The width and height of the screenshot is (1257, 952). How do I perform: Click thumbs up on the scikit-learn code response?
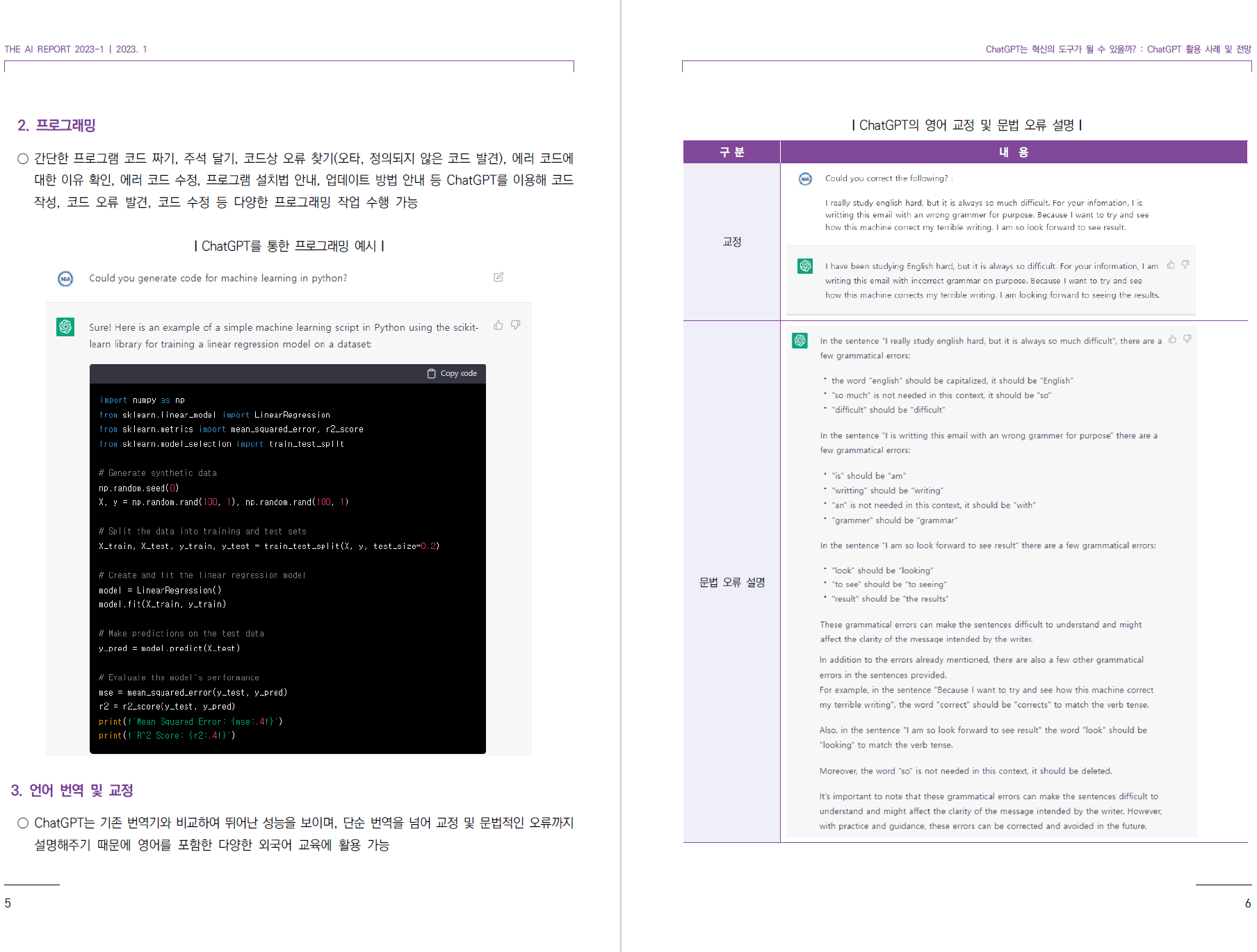click(498, 325)
